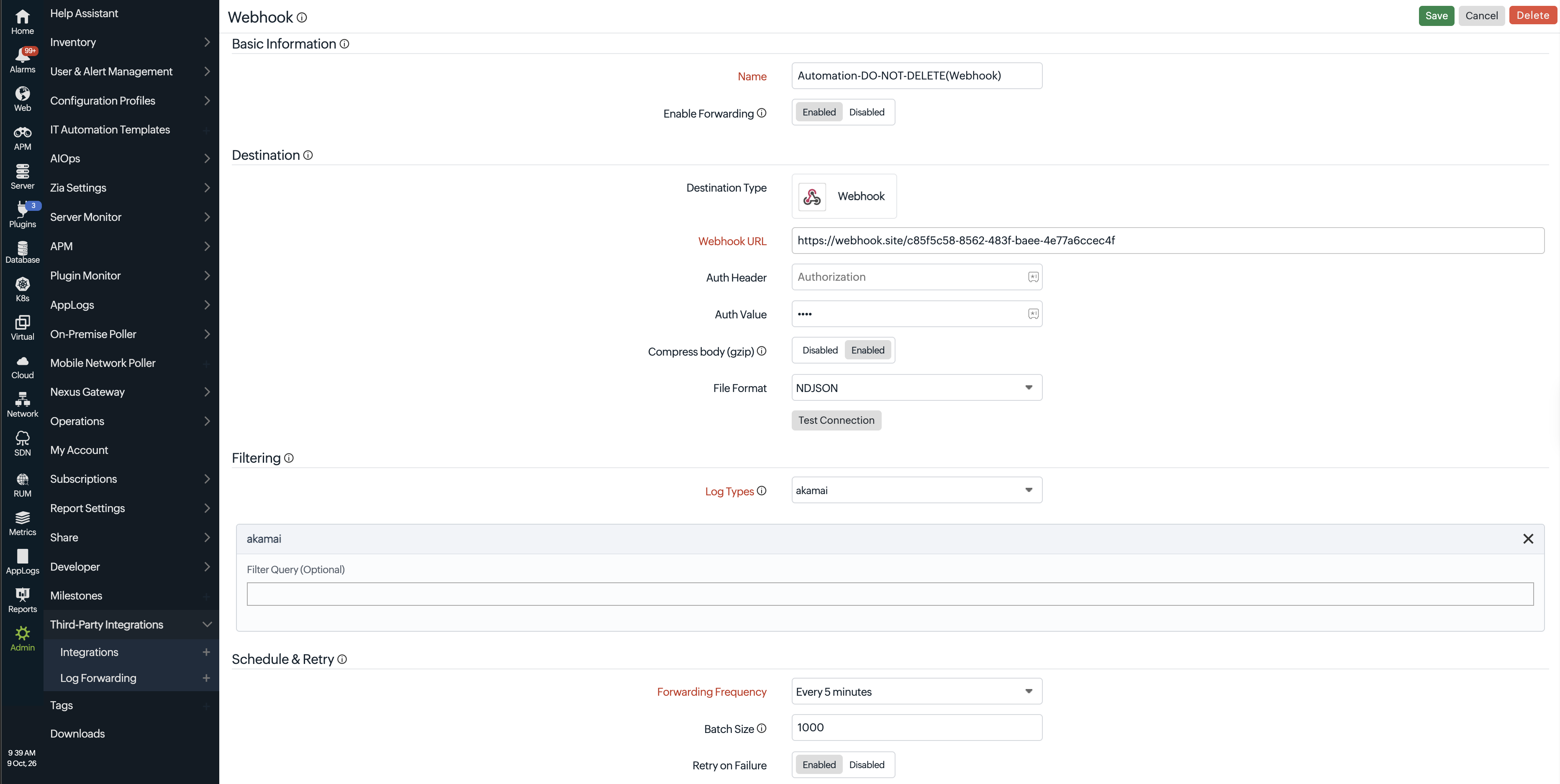Remove the akamai filter with X icon
1560x784 pixels.
click(1528, 538)
